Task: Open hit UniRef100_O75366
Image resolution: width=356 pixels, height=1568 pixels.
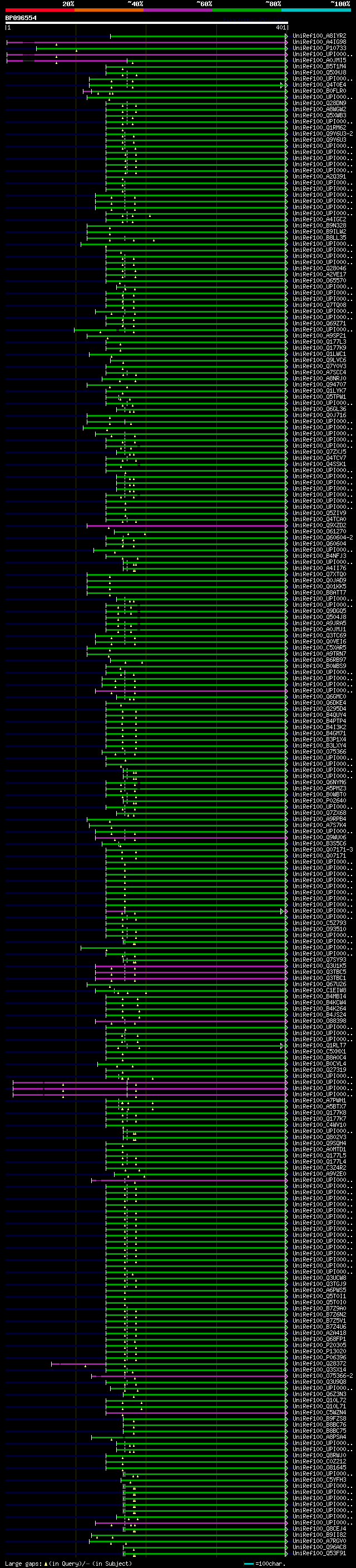Action: click(319, 751)
